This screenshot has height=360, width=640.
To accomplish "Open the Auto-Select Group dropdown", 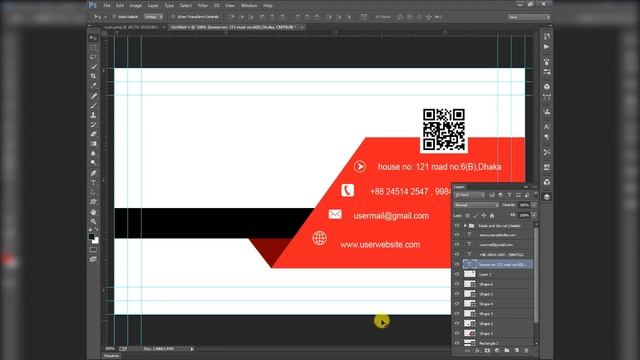I will point(153,17).
